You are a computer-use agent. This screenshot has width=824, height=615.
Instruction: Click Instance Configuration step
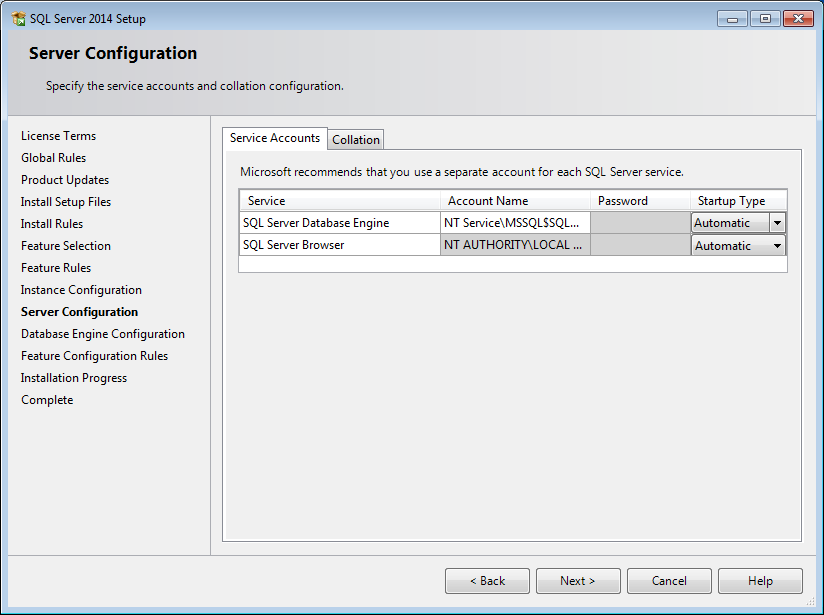(x=81, y=290)
